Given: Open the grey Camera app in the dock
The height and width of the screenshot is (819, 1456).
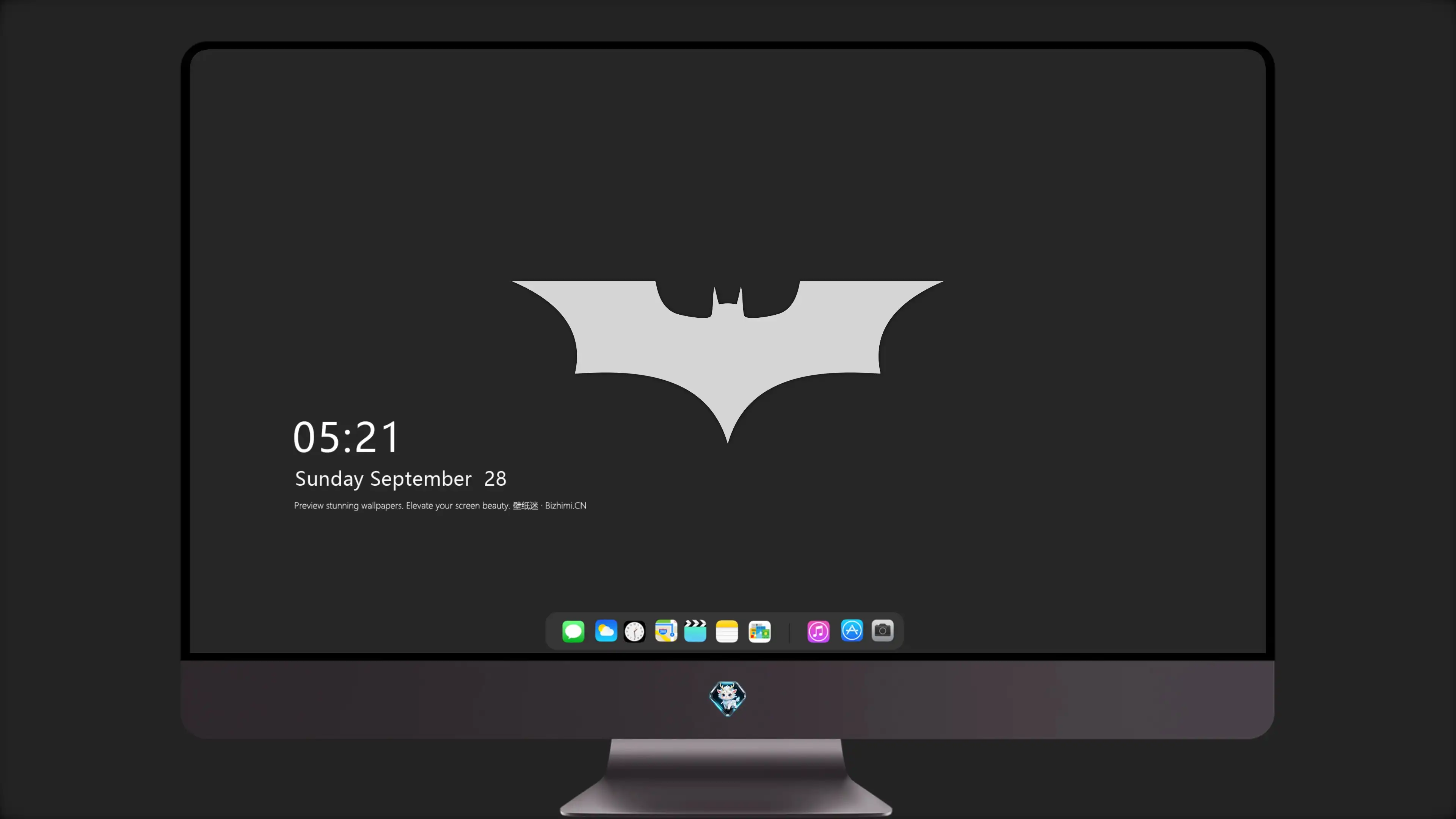Looking at the screenshot, I should (x=882, y=630).
